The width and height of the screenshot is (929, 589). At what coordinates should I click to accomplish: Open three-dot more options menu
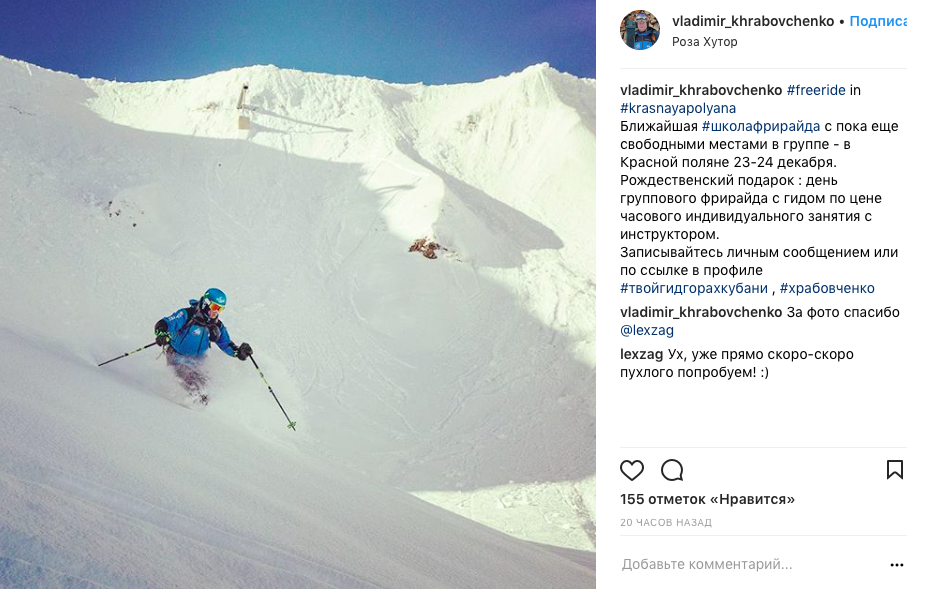(x=897, y=565)
